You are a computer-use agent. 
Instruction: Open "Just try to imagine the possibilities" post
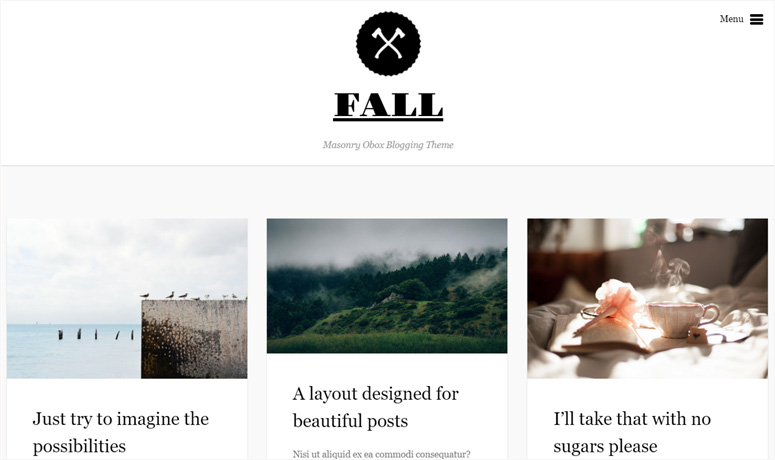(x=121, y=432)
